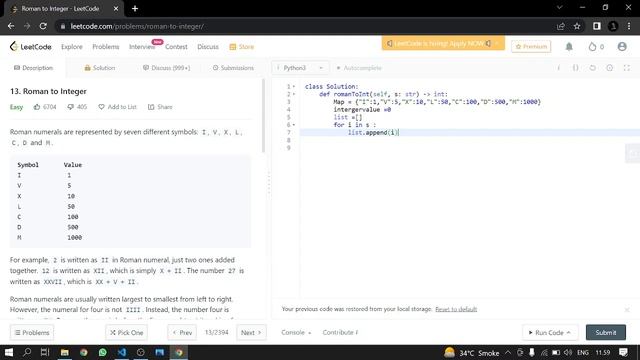
Task: Click Pick One random problem
Action: (x=127, y=333)
